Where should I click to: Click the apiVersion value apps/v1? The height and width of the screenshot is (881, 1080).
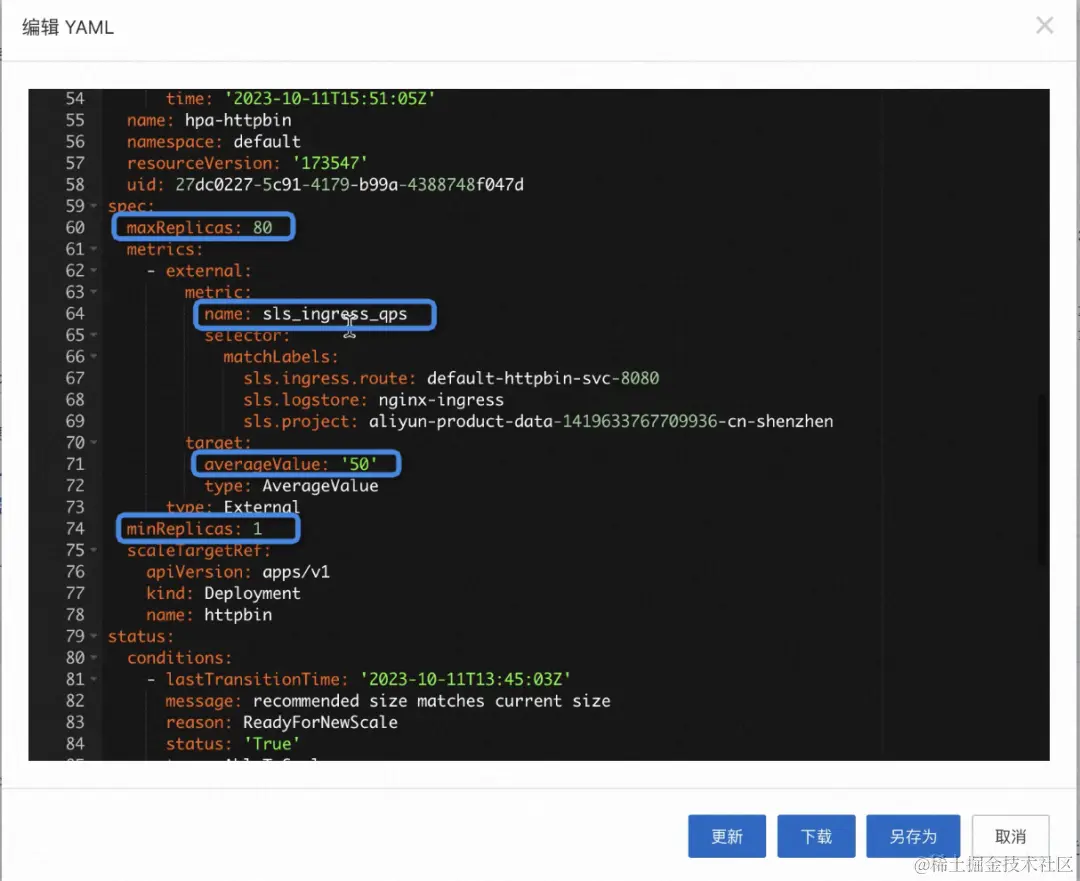coord(296,572)
